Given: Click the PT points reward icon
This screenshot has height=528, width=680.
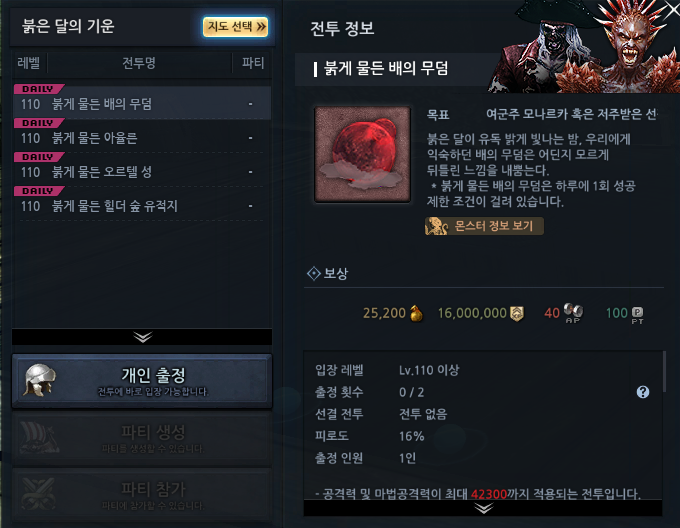Looking at the screenshot, I should (638, 315).
